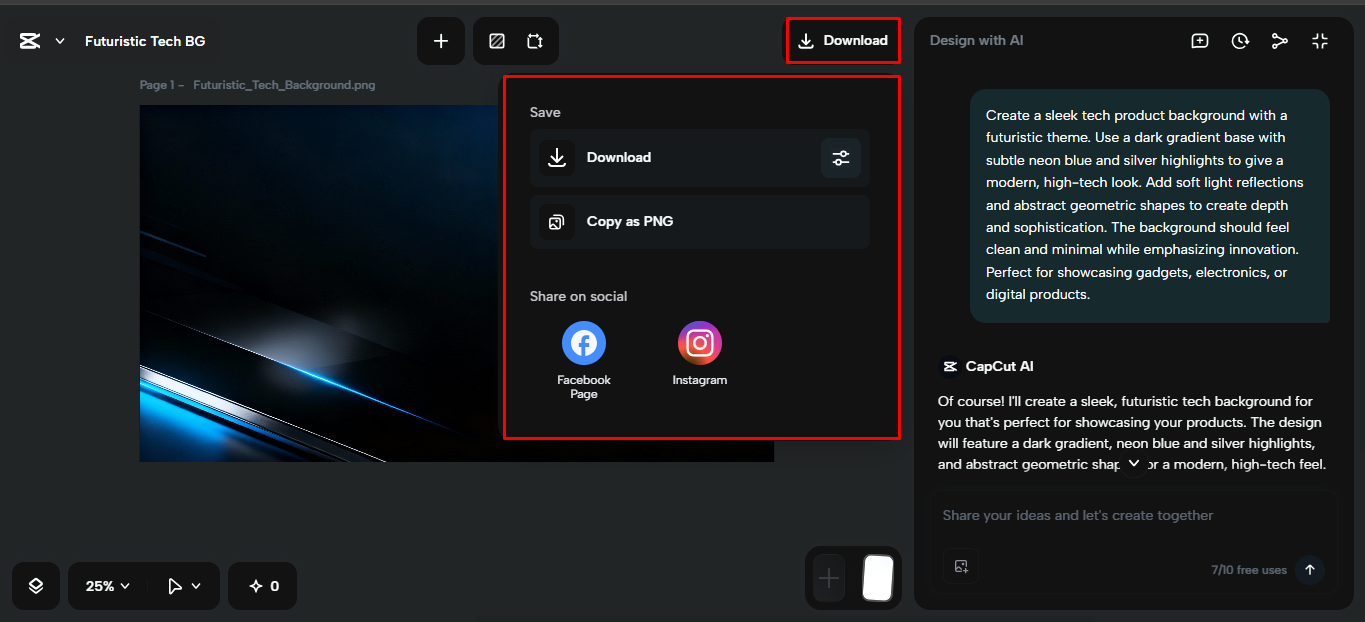The image size is (1365, 622).
Task: Collapse the Design with AI panel
Action: [1320, 41]
